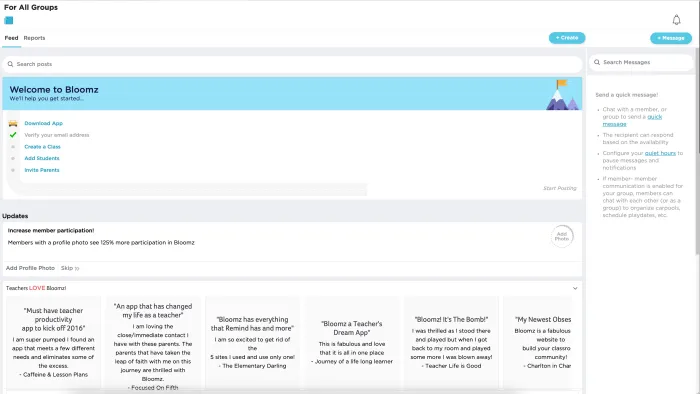Open the Add Students link
700x394 pixels.
[x=42, y=158]
